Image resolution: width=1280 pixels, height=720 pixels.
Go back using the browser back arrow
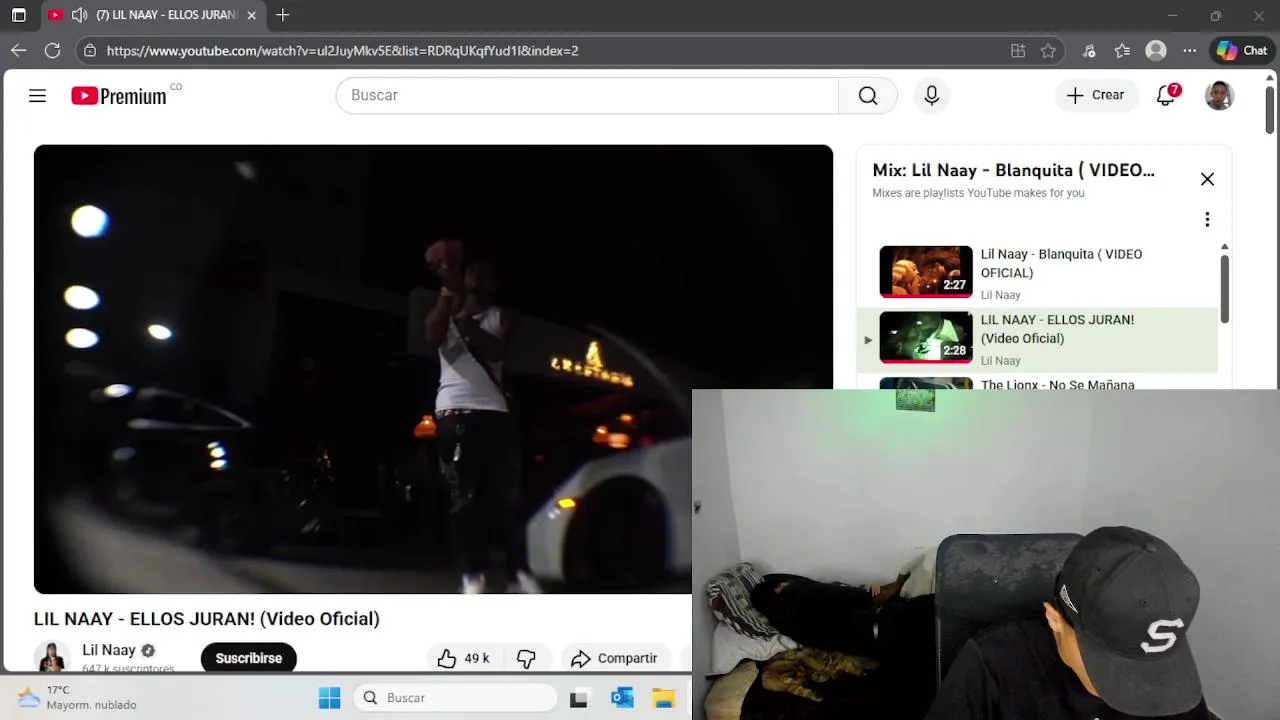(x=19, y=50)
